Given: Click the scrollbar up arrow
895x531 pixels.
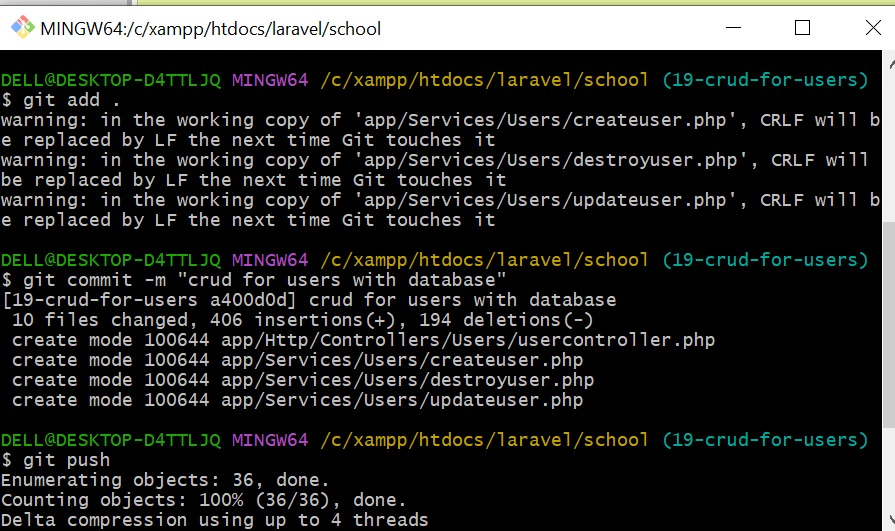Looking at the screenshot, I should 889,63.
